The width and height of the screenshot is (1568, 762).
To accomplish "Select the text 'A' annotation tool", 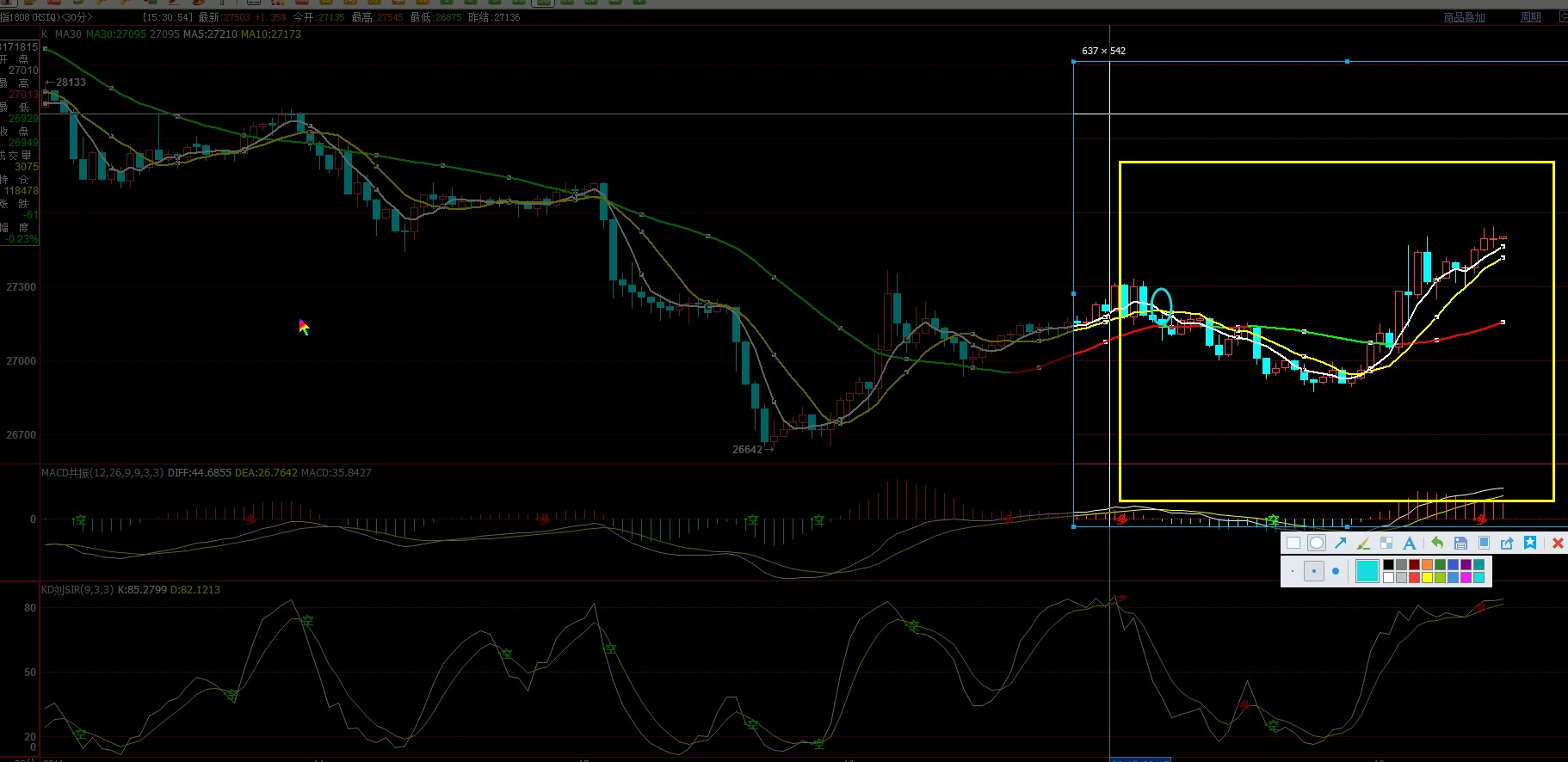I will pos(1410,543).
